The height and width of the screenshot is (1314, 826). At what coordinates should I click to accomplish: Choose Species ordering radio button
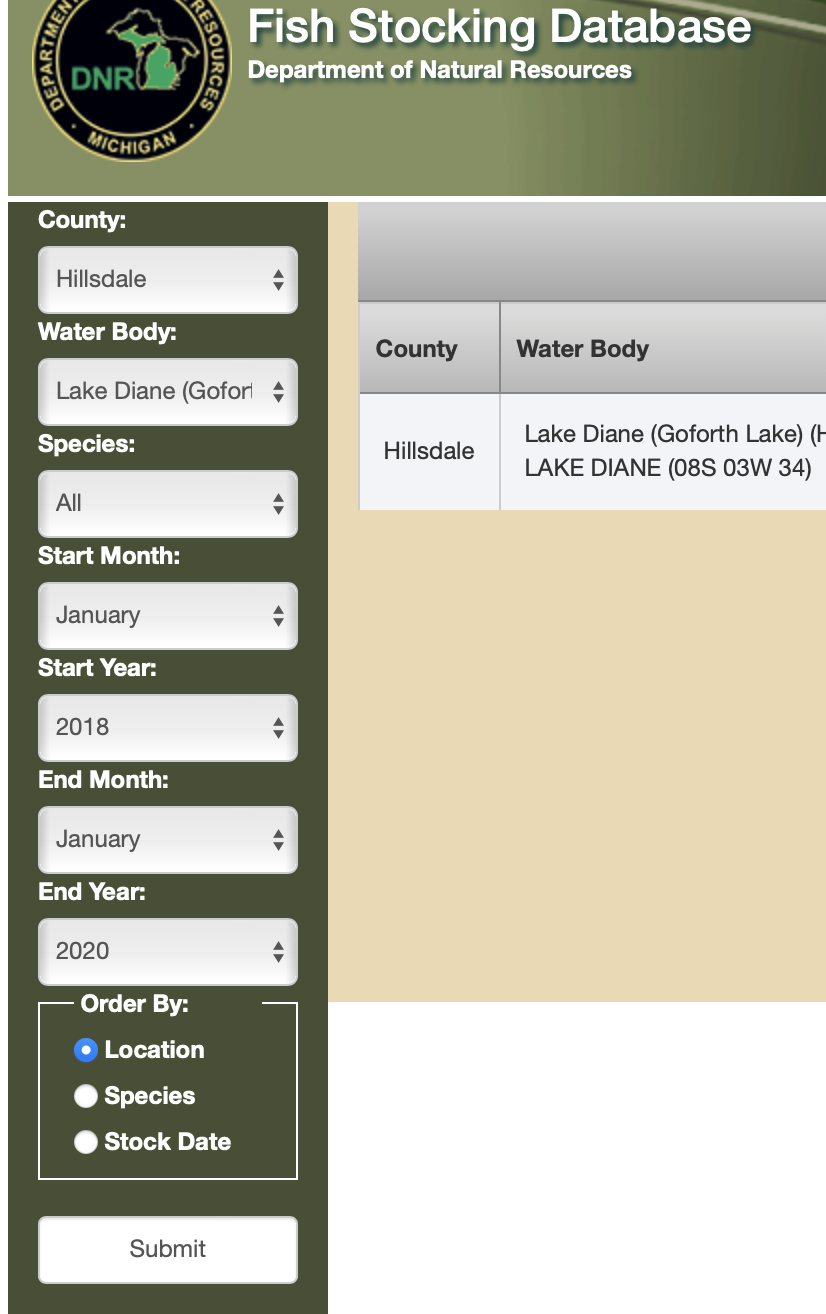tap(86, 1096)
